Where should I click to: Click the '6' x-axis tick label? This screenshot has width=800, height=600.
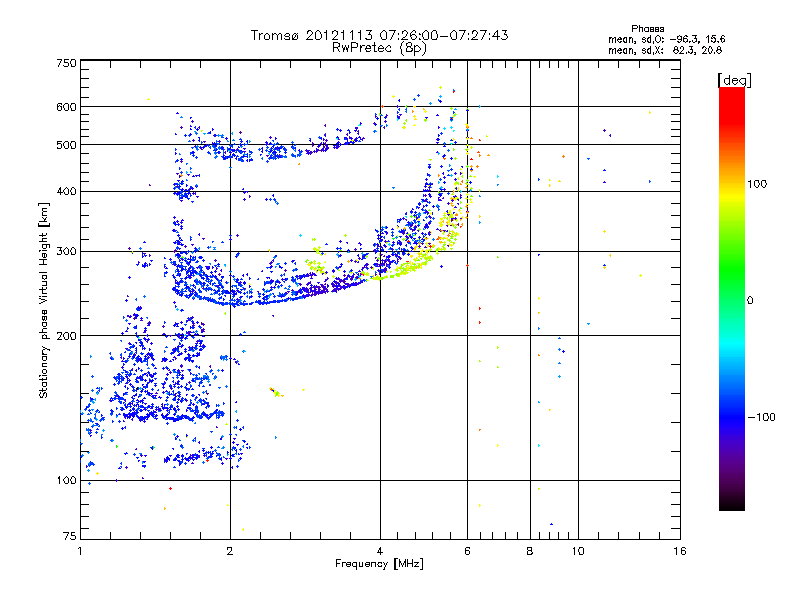(467, 551)
